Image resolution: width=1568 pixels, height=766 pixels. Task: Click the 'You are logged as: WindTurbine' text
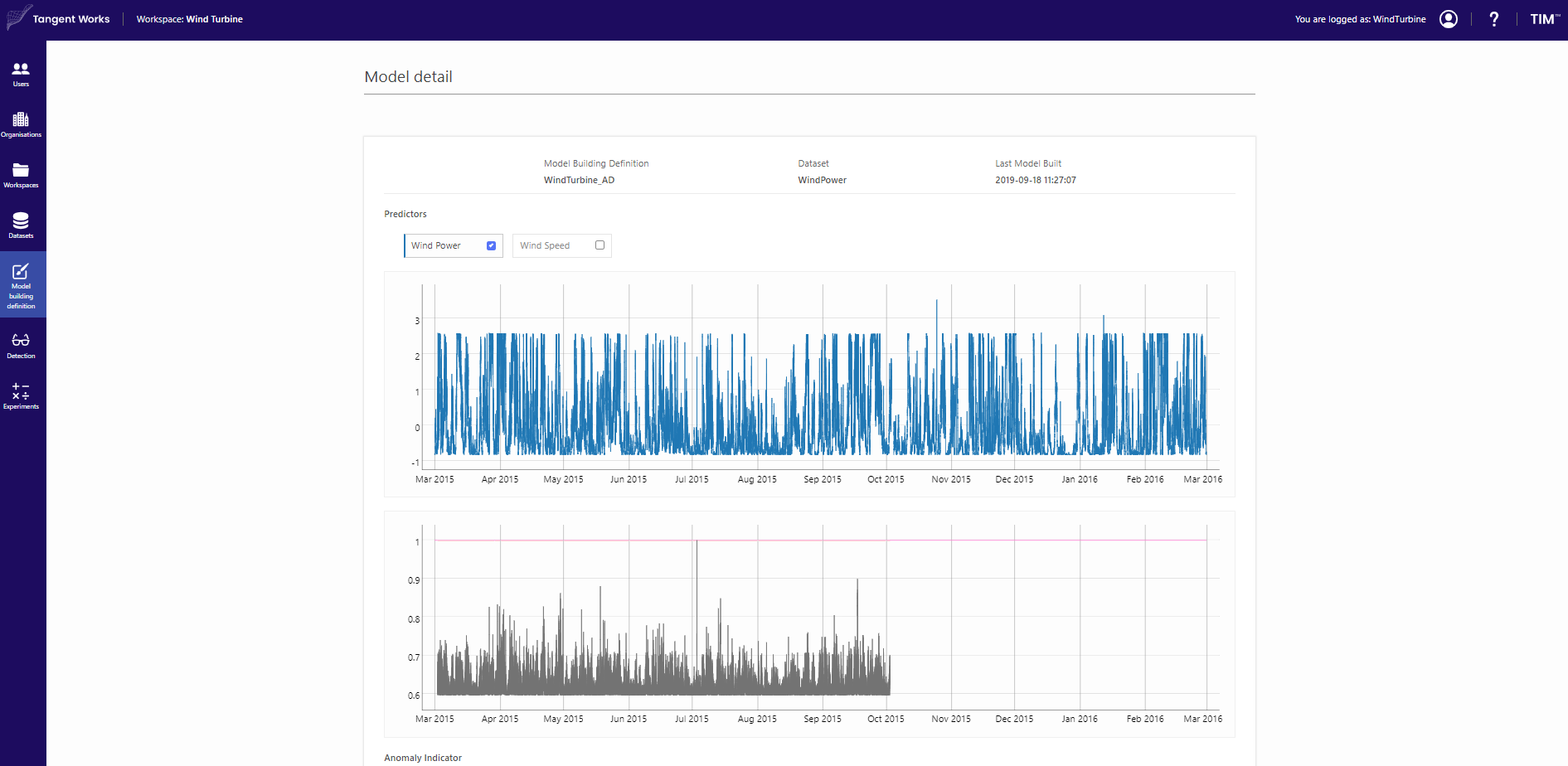[x=1360, y=19]
